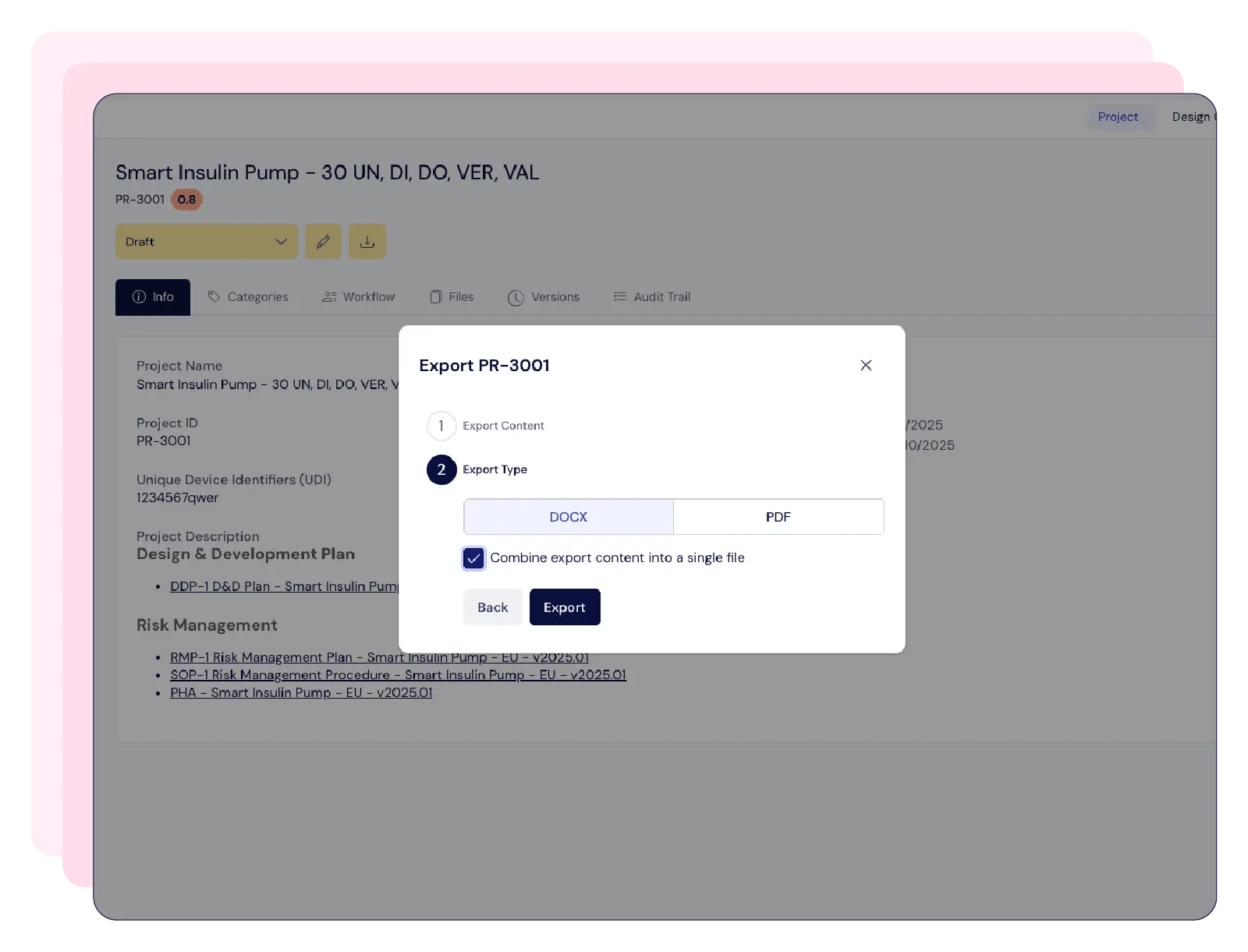This screenshot has height=952, width=1248.
Task: Open the Audit Trail list icon
Action: pos(620,296)
